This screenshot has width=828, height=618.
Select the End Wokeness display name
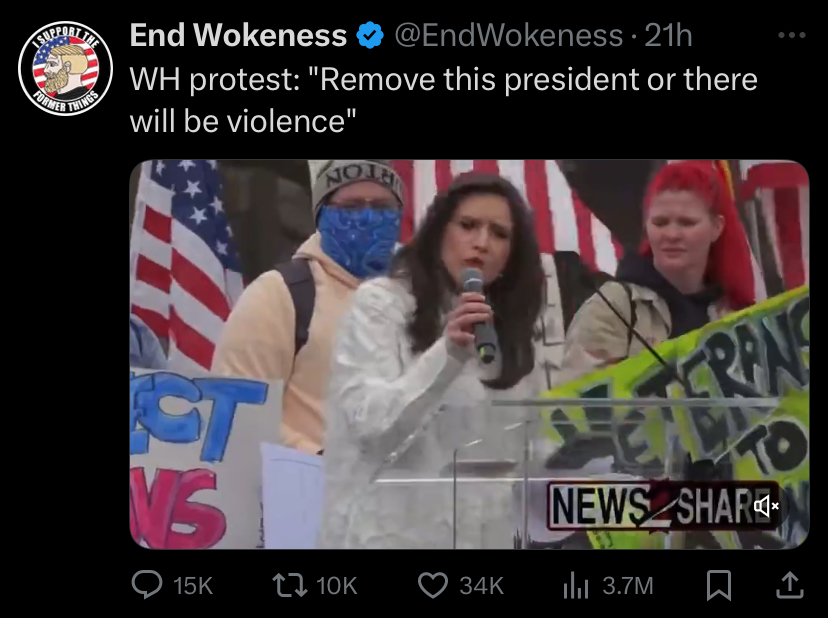(238, 35)
